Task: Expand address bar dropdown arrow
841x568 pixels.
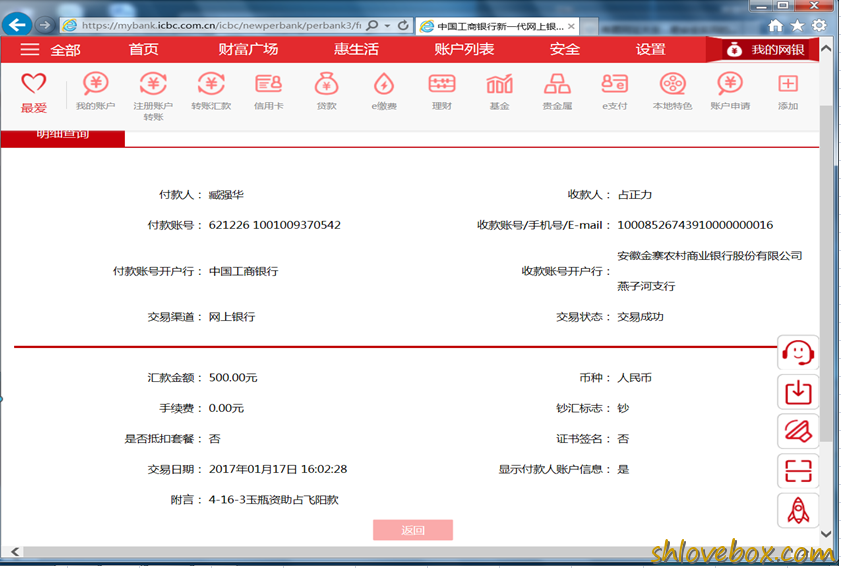Action: (x=387, y=26)
